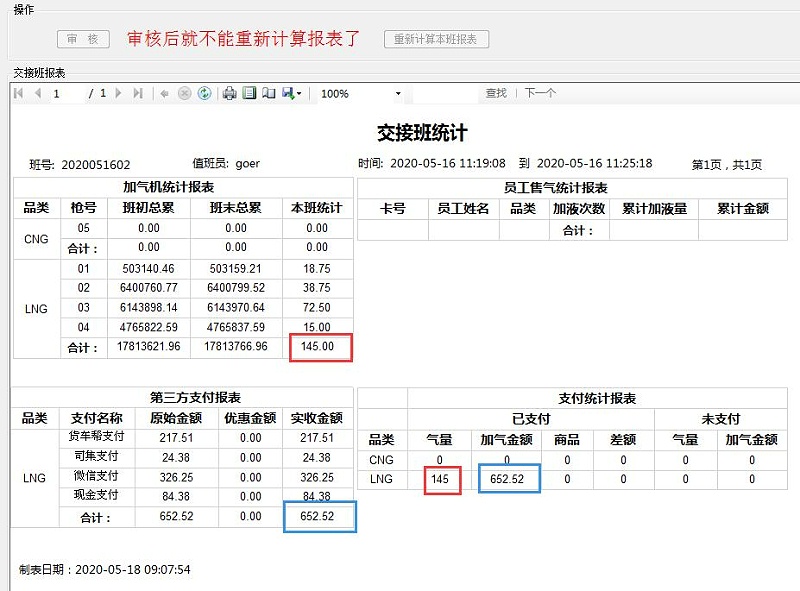Image resolution: width=800 pixels, height=591 pixels.
Task: Toggle print layout mode off
Action: [250, 93]
